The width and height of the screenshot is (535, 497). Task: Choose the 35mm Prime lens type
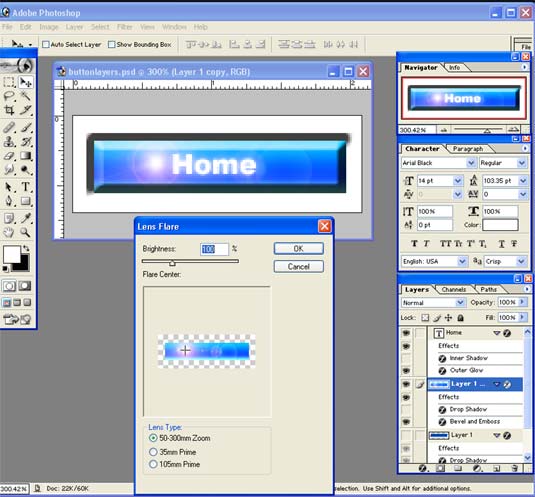tap(153, 452)
